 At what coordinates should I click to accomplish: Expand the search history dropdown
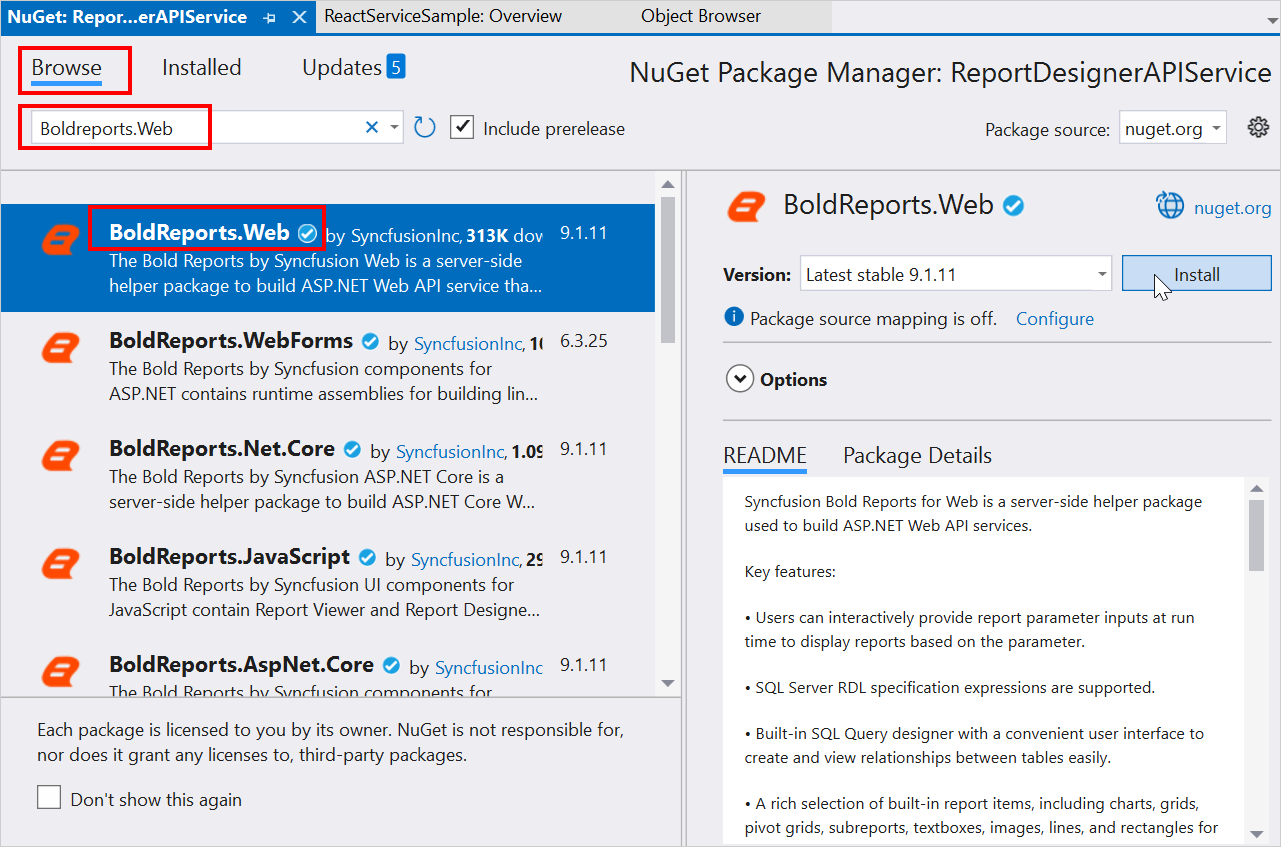(x=394, y=128)
